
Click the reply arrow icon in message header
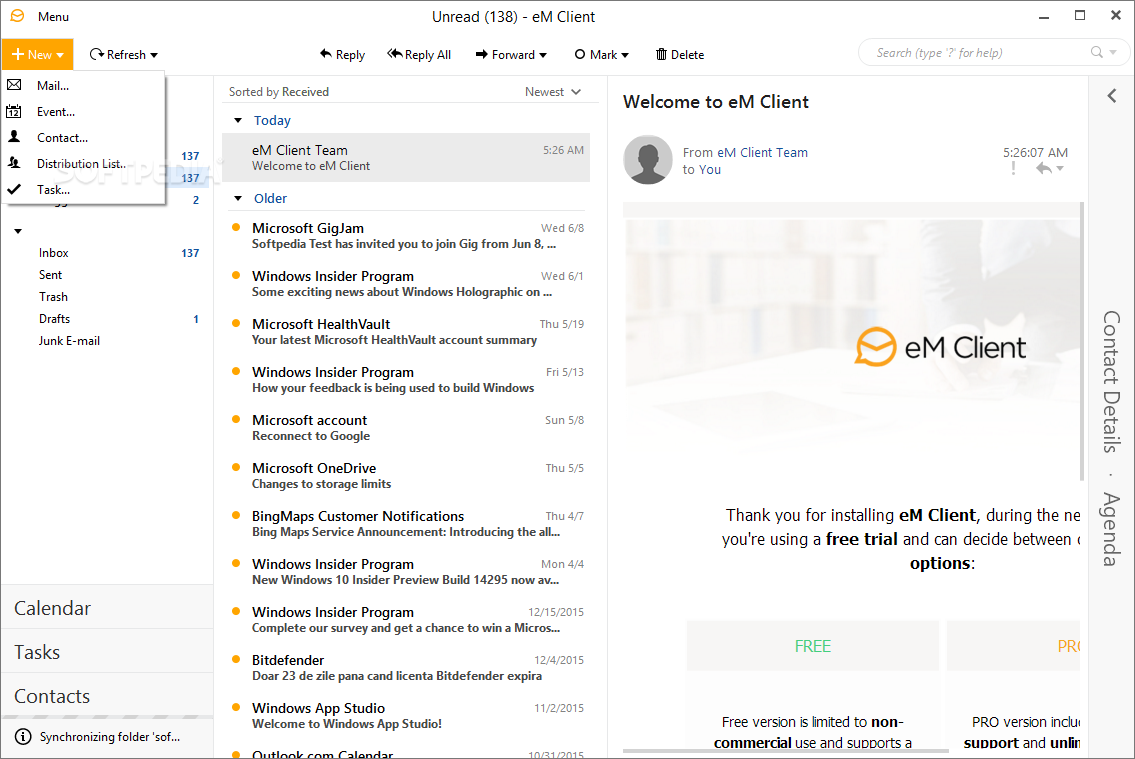[x=1043, y=169]
